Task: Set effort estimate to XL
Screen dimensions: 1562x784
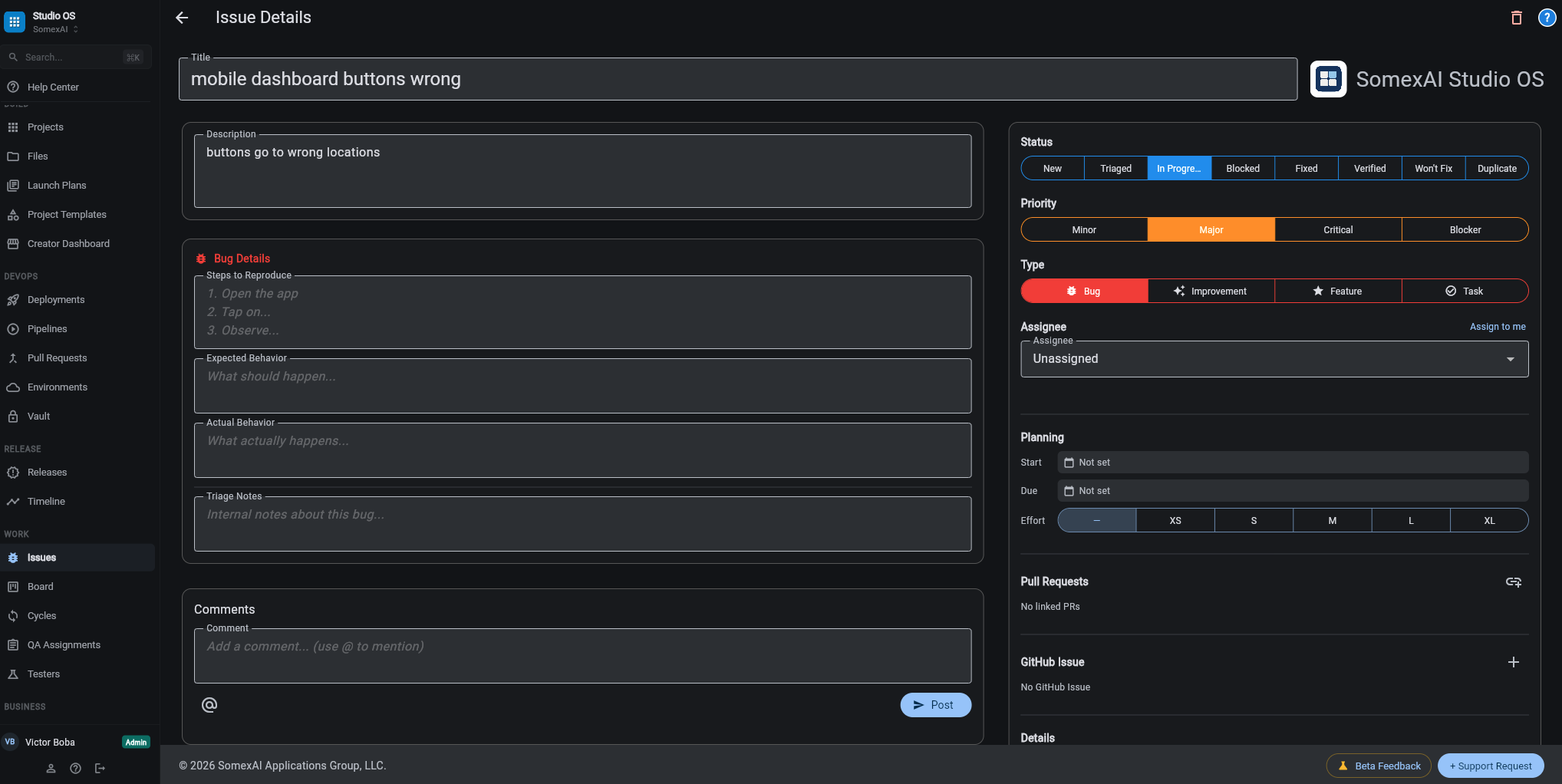Action: click(x=1488, y=520)
